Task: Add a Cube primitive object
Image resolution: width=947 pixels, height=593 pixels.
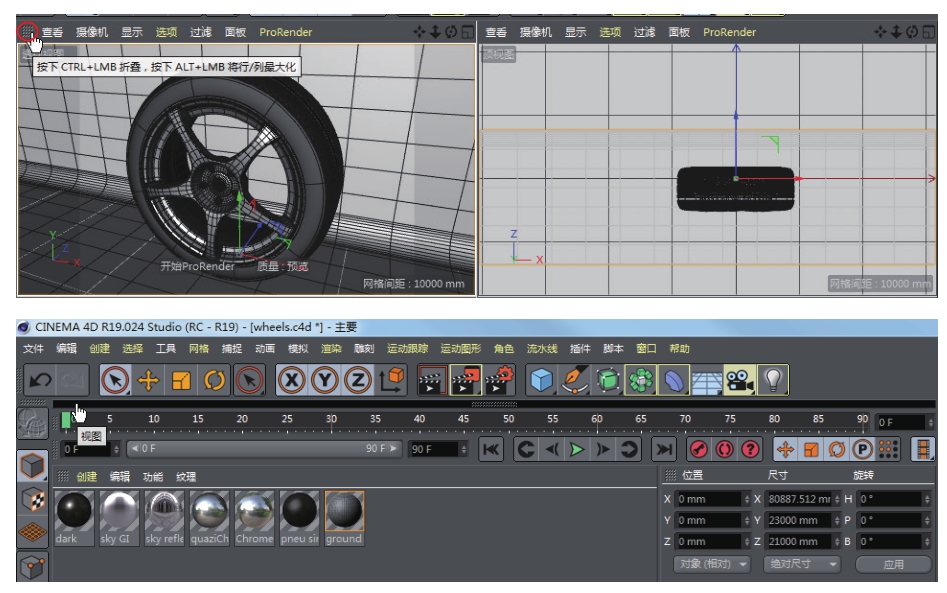Action: click(541, 380)
